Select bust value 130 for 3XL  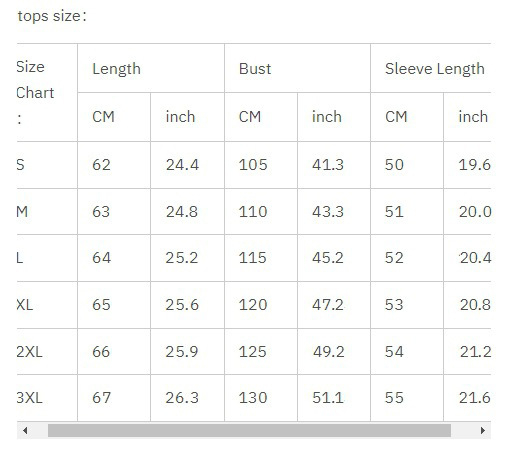coord(253,398)
